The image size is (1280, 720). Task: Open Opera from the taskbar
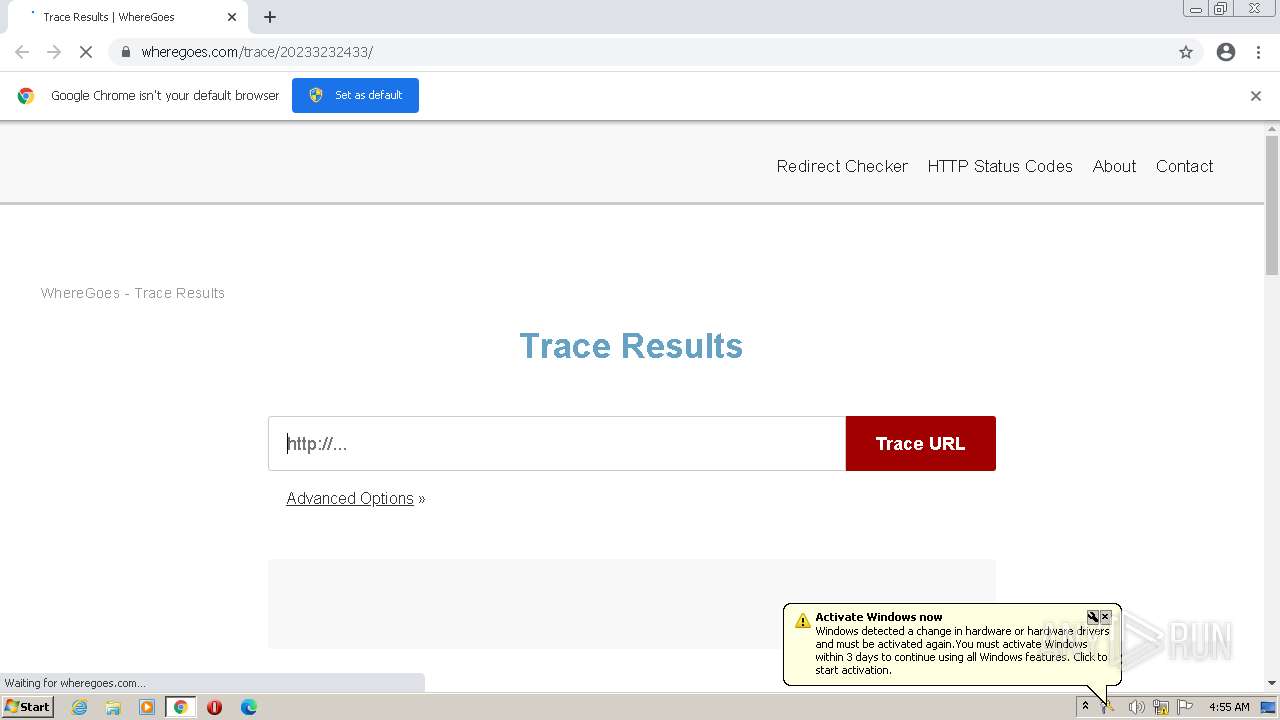click(x=214, y=707)
